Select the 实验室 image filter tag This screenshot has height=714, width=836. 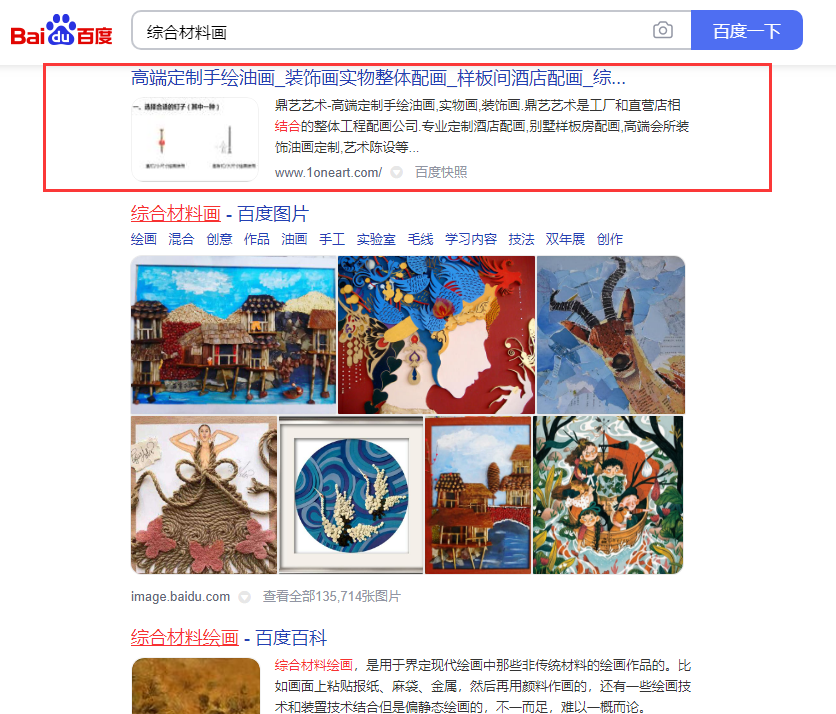pyautogui.click(x=376, y=239)
